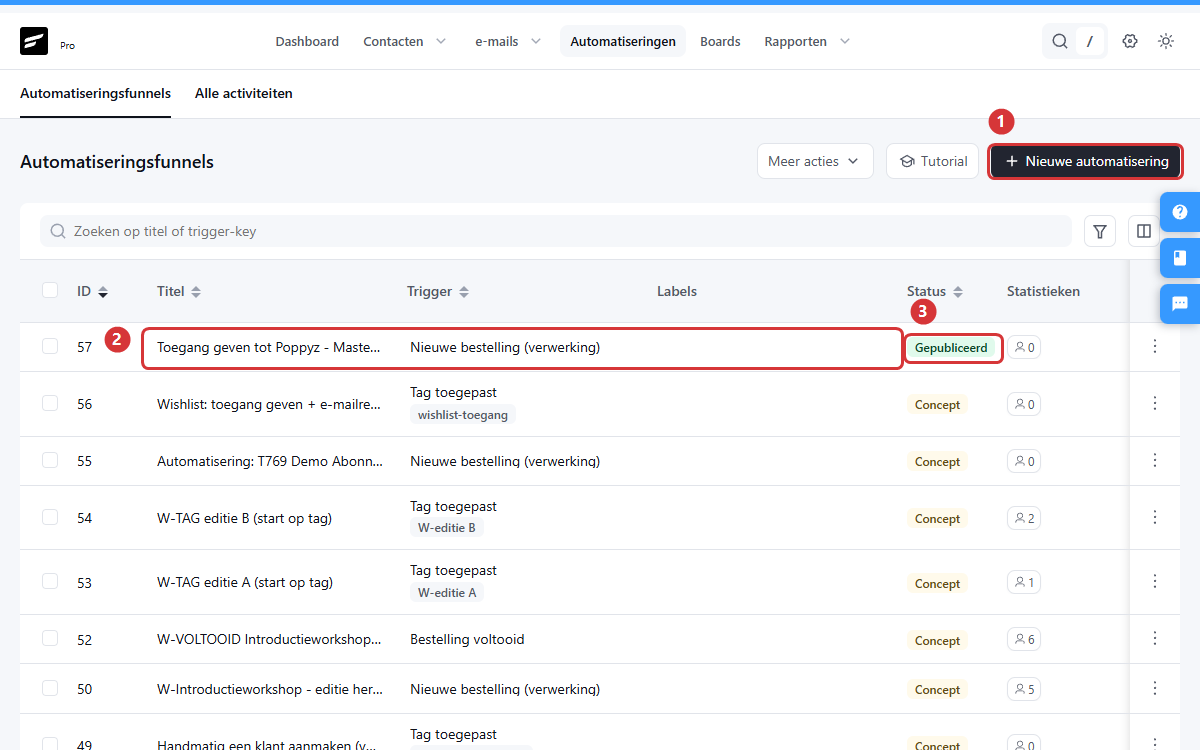Viewport: 1200px width, 750px height.
Task: Expand the e-mails menu chevron
Action: (536, 41)
